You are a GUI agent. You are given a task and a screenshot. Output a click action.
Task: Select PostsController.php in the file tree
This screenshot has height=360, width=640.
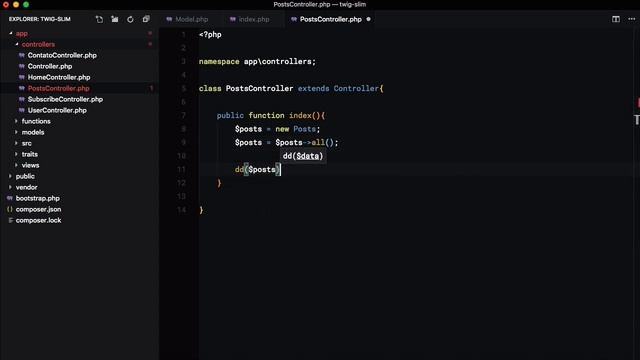(58, 88)
